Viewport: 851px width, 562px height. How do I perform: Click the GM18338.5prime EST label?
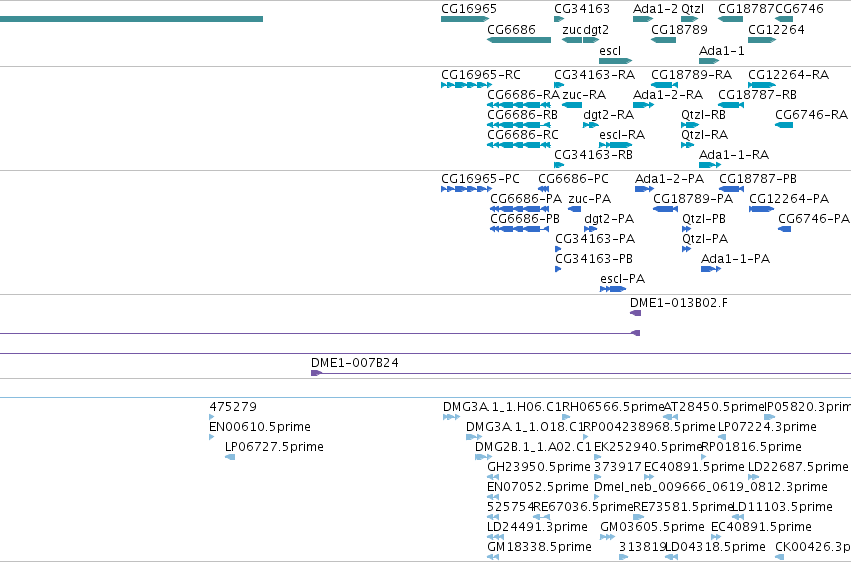click(539, 547)
